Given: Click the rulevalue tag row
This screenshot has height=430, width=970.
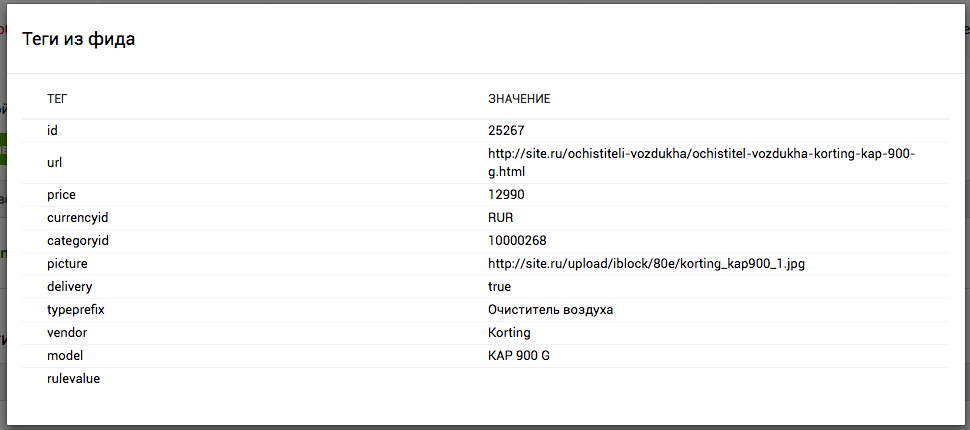Looking at the screenshot, I should pyautogui.click(x=74, y=379).
